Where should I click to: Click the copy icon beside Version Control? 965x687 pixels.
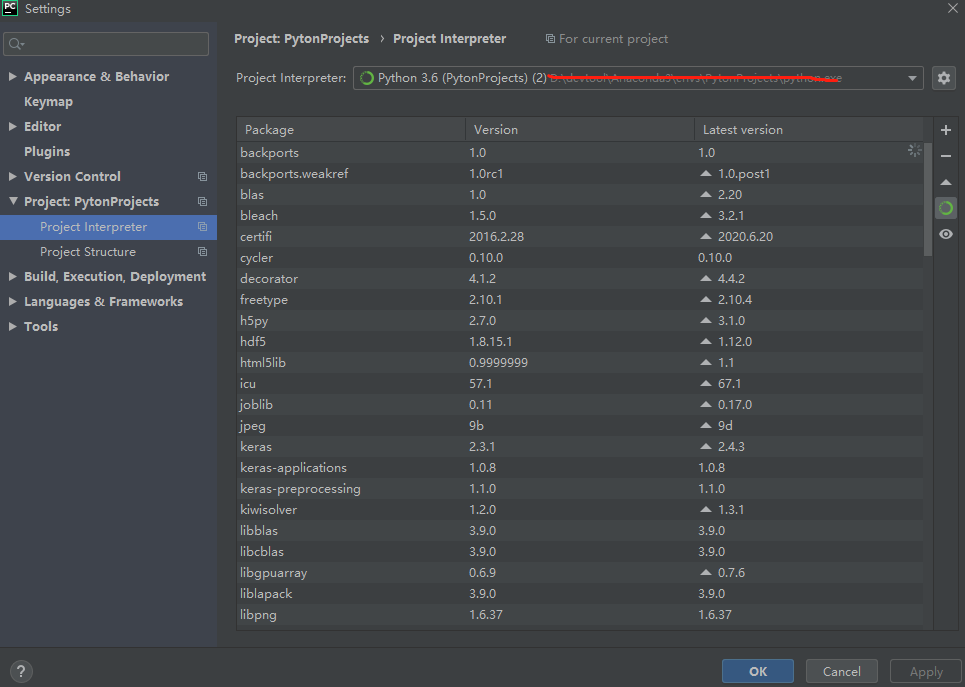pos(202,177)
